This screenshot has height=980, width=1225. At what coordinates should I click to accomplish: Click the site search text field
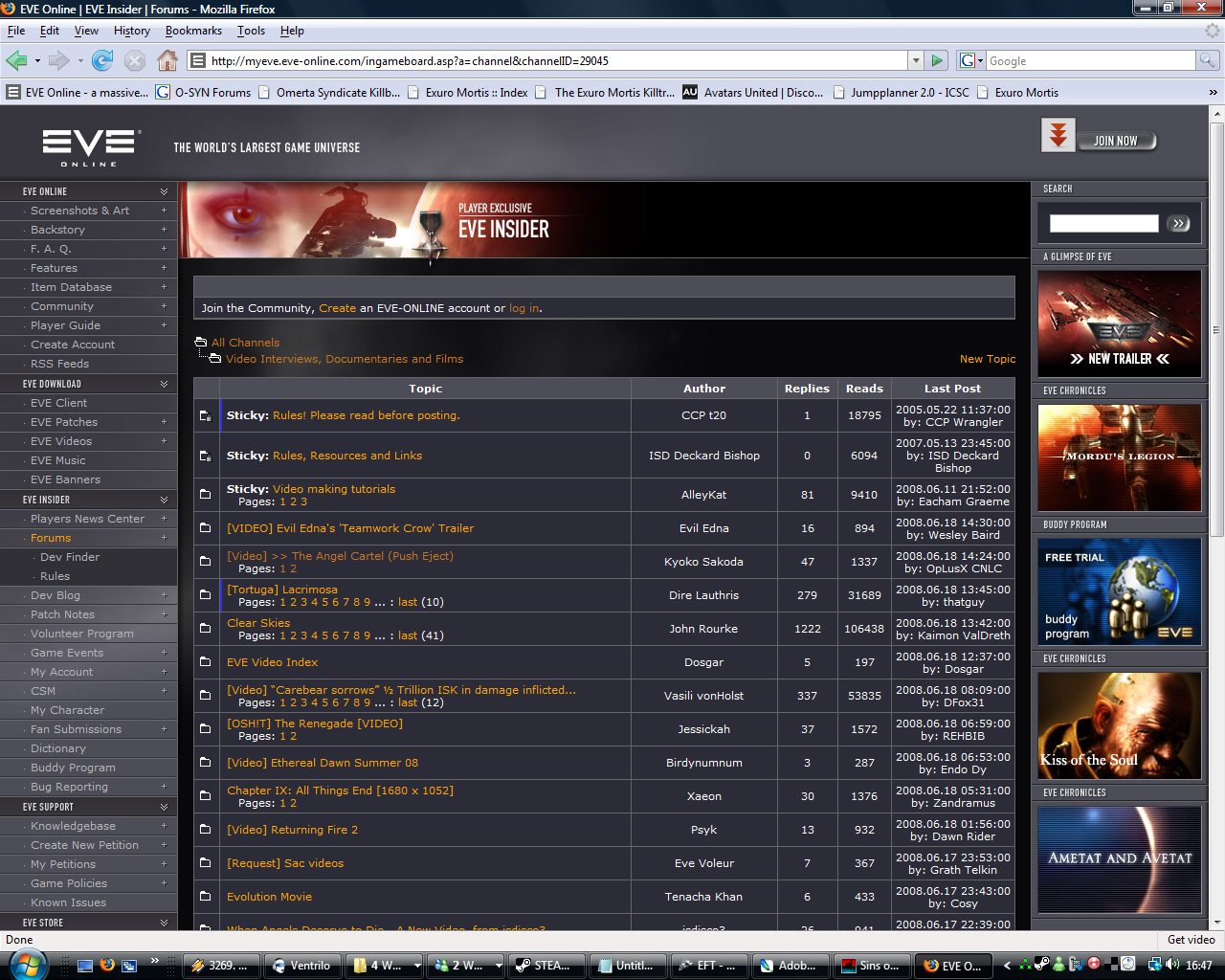[x=1103, y=223]
